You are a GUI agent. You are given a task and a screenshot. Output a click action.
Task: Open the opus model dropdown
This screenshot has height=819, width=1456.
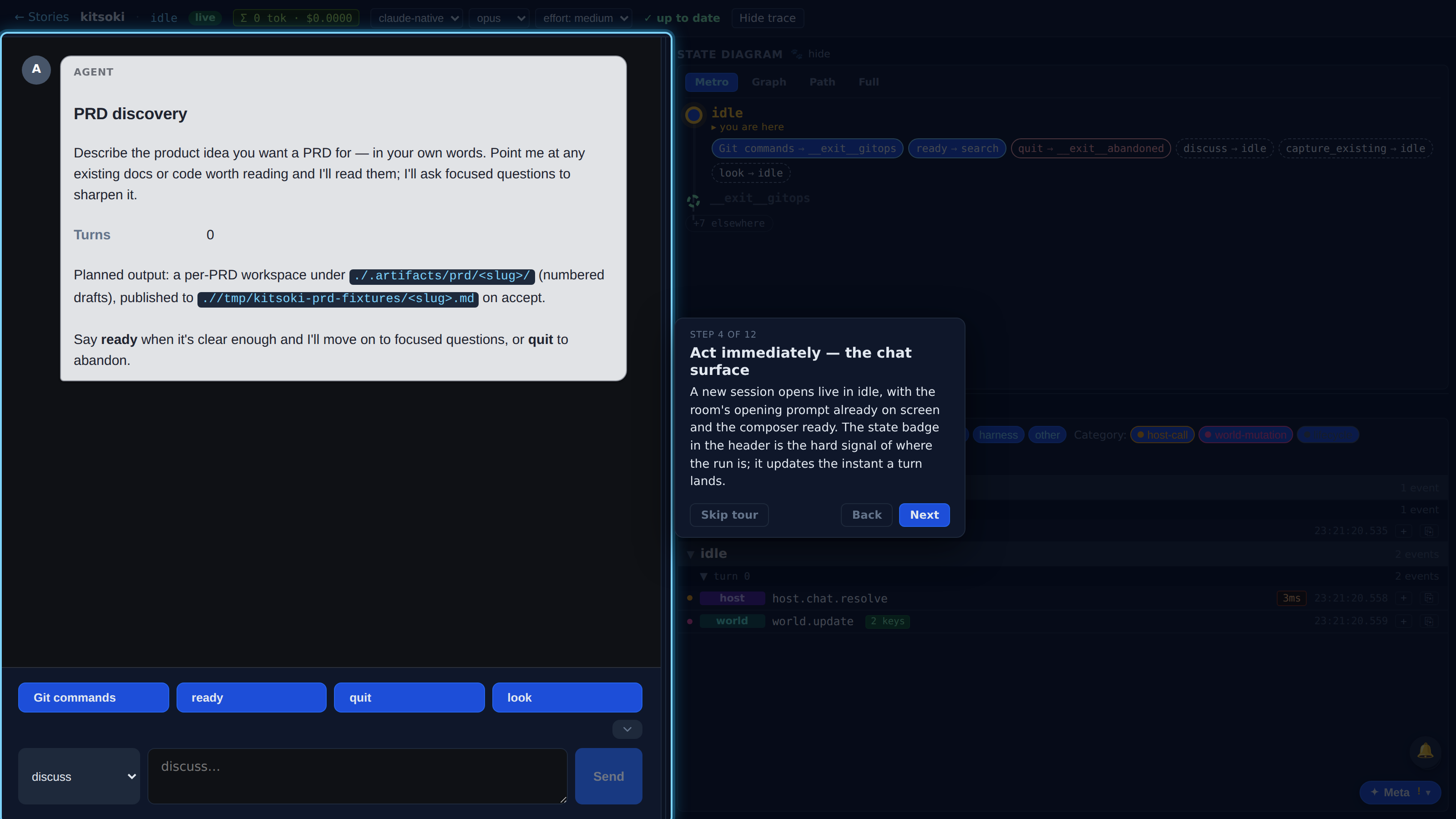coord(499,18)
